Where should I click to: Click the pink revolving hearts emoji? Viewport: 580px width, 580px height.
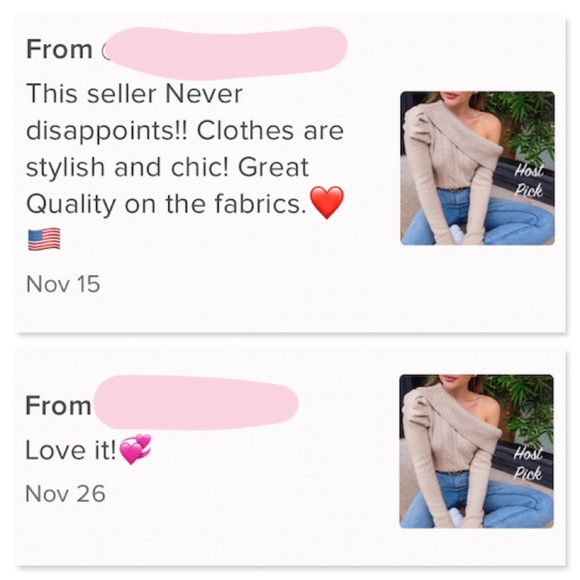pos(136,449)
